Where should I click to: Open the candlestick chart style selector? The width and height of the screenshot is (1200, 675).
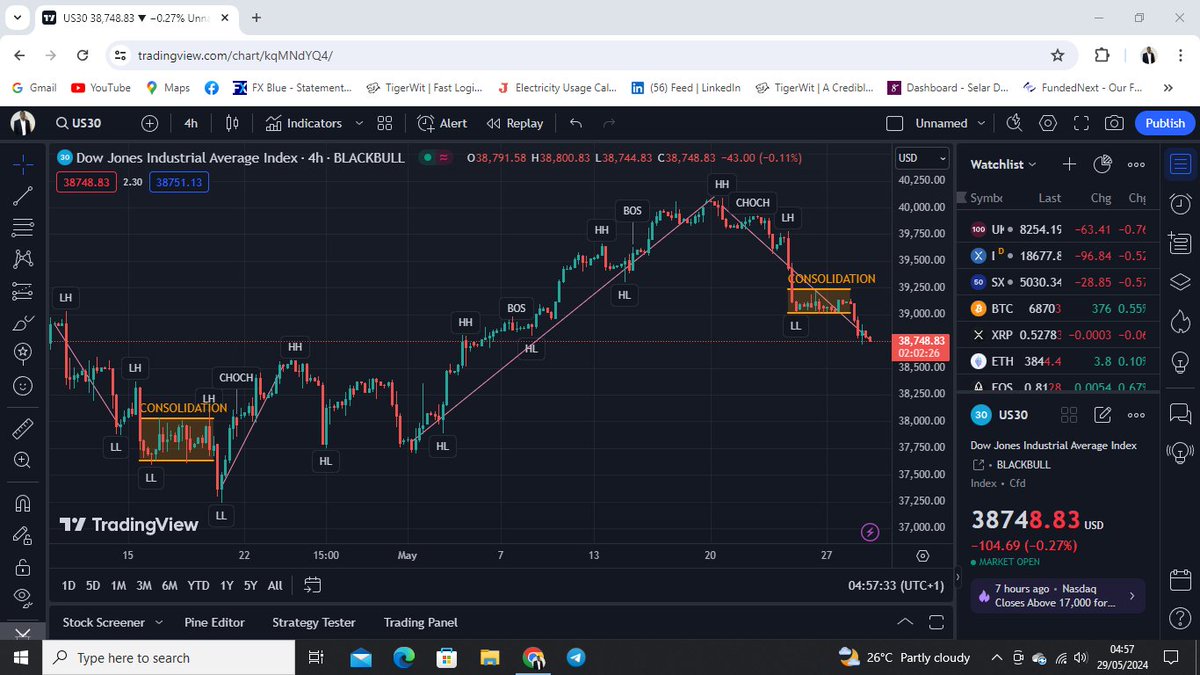tap(232, 123)
